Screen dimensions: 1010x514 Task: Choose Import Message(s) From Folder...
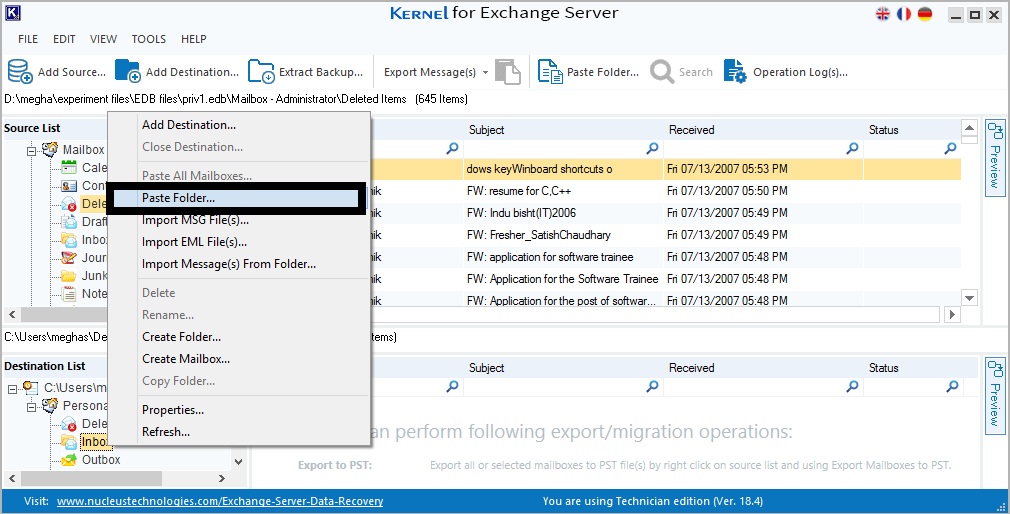coord(238,263)
